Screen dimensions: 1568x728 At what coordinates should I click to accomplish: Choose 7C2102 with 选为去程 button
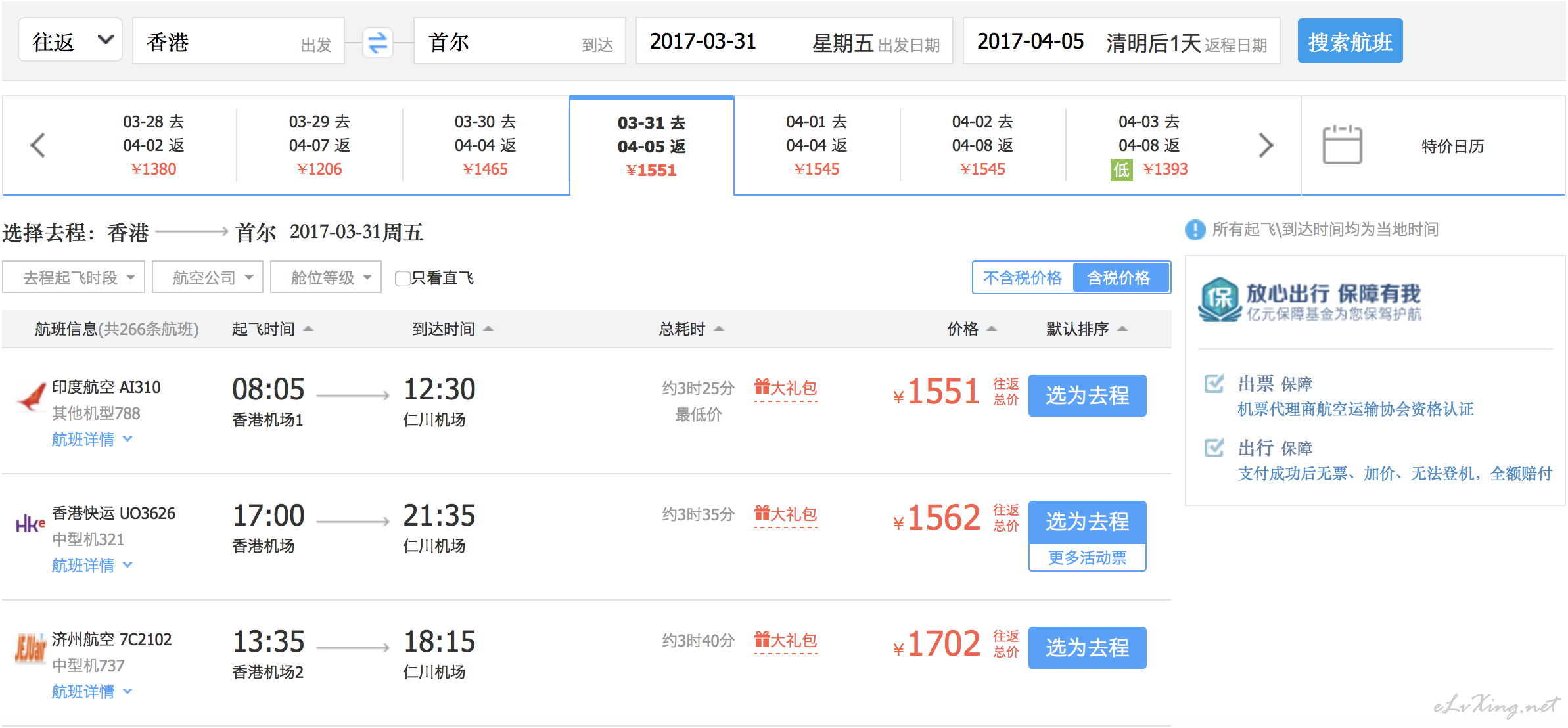[1087, 648]
